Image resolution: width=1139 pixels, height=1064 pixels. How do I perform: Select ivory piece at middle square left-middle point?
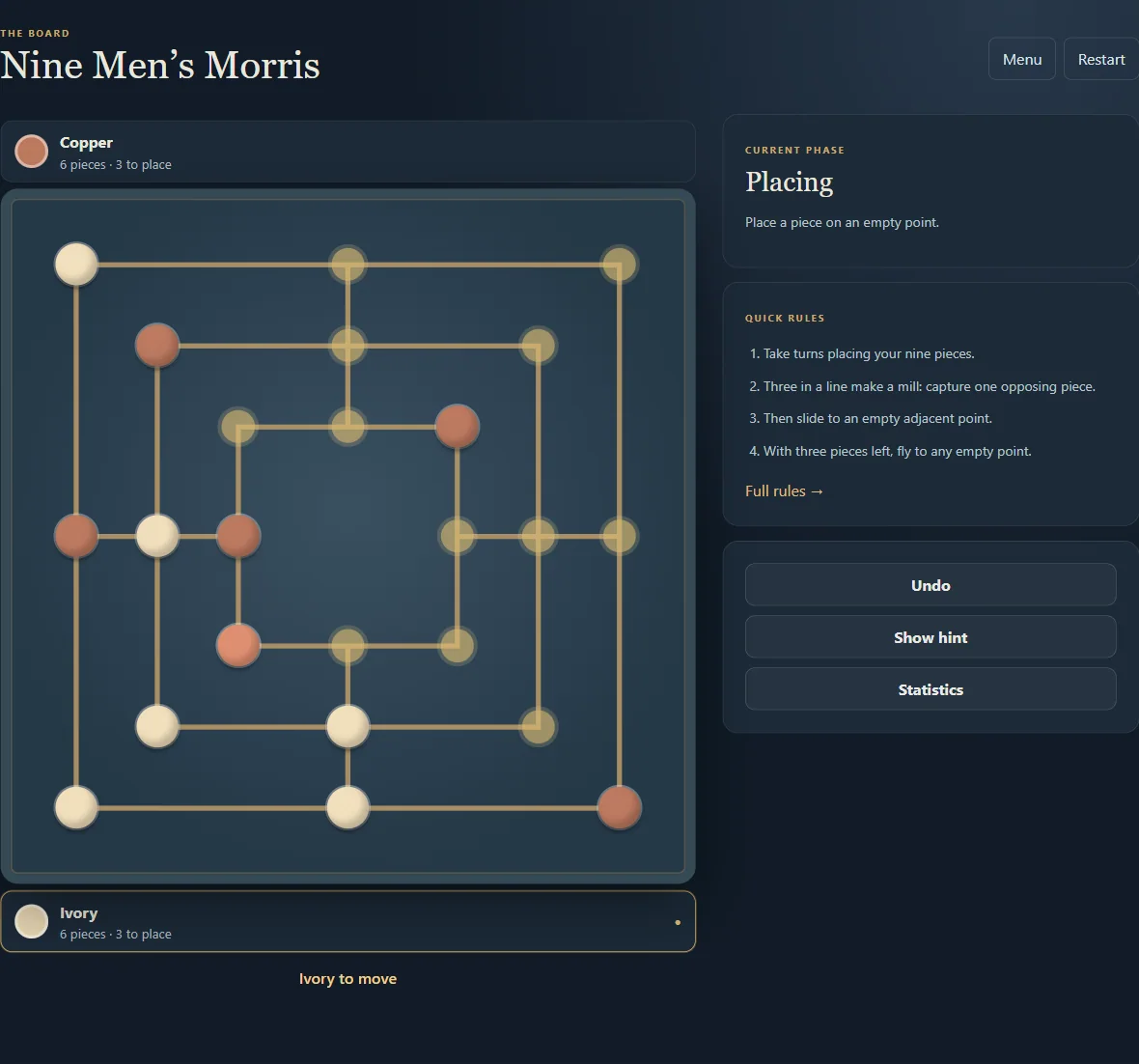point(157,537)
